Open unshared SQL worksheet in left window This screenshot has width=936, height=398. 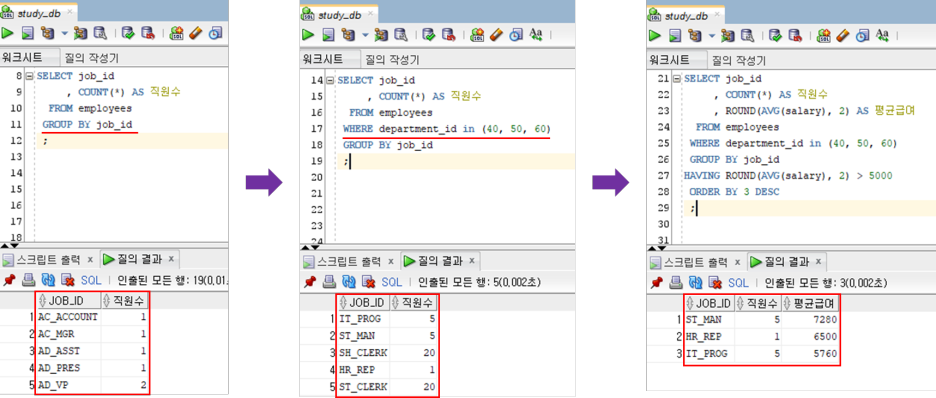click(177, 34)
